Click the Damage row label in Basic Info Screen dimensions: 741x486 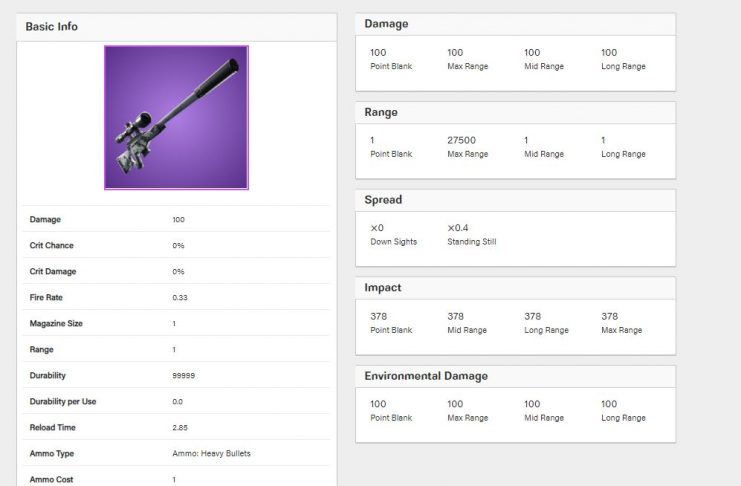point(45,219)
